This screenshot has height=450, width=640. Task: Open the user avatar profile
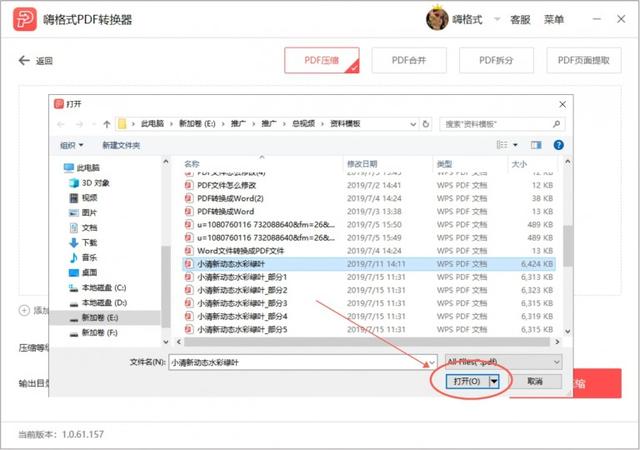click(437, 18)
